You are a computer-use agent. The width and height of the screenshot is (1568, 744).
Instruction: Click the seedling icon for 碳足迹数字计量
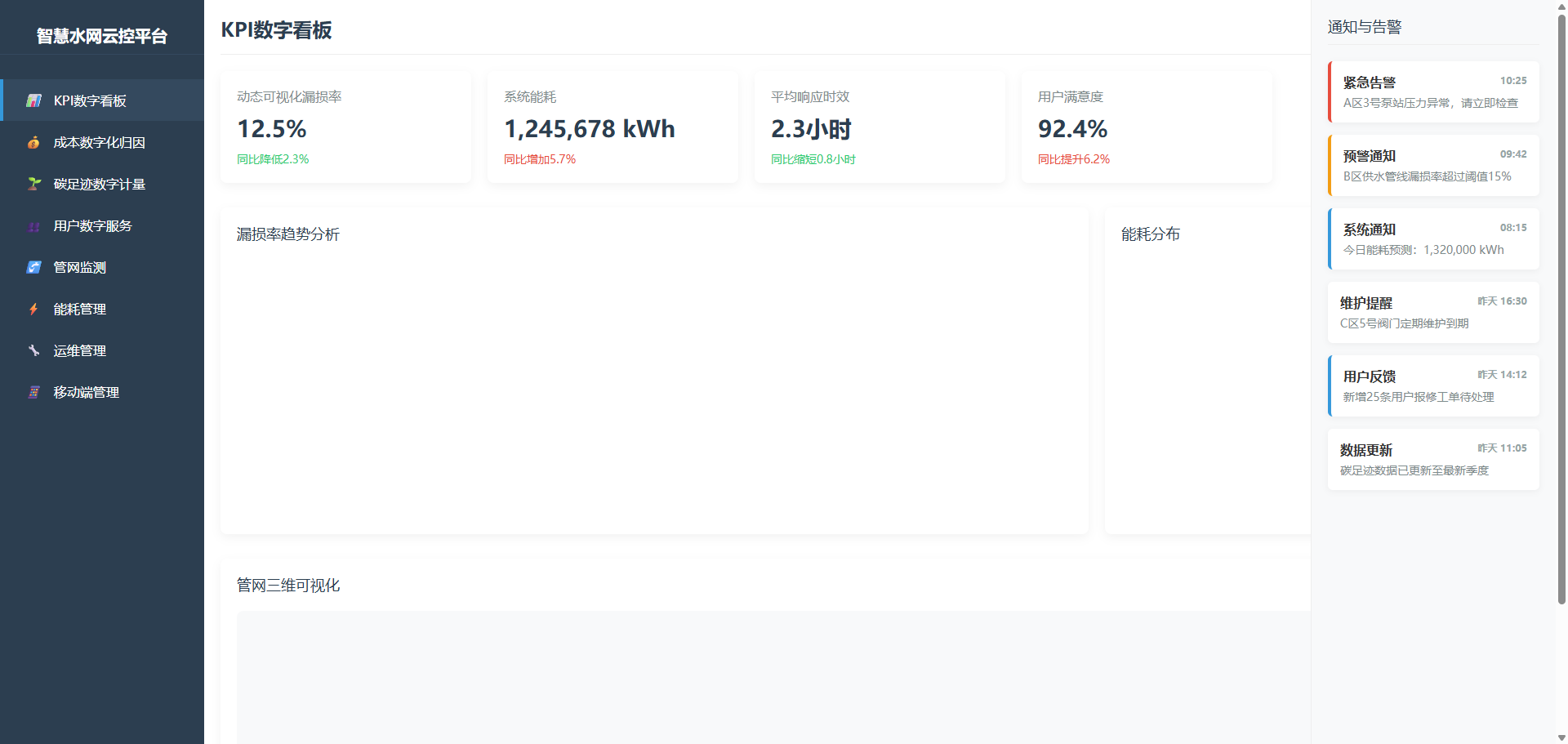coord(33,184)
